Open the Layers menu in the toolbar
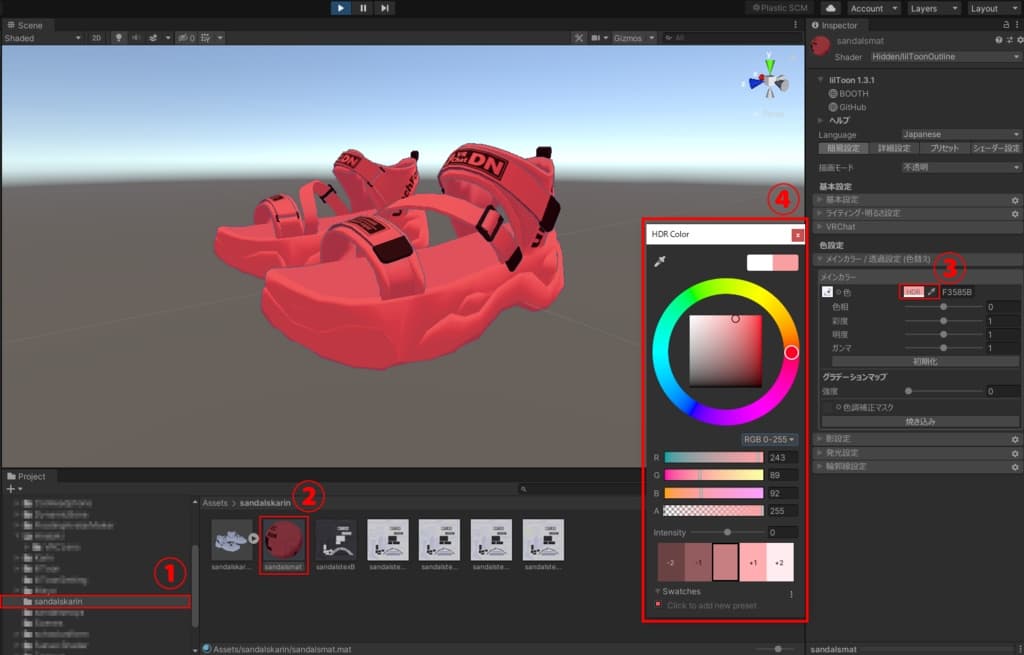 [934, 8]
